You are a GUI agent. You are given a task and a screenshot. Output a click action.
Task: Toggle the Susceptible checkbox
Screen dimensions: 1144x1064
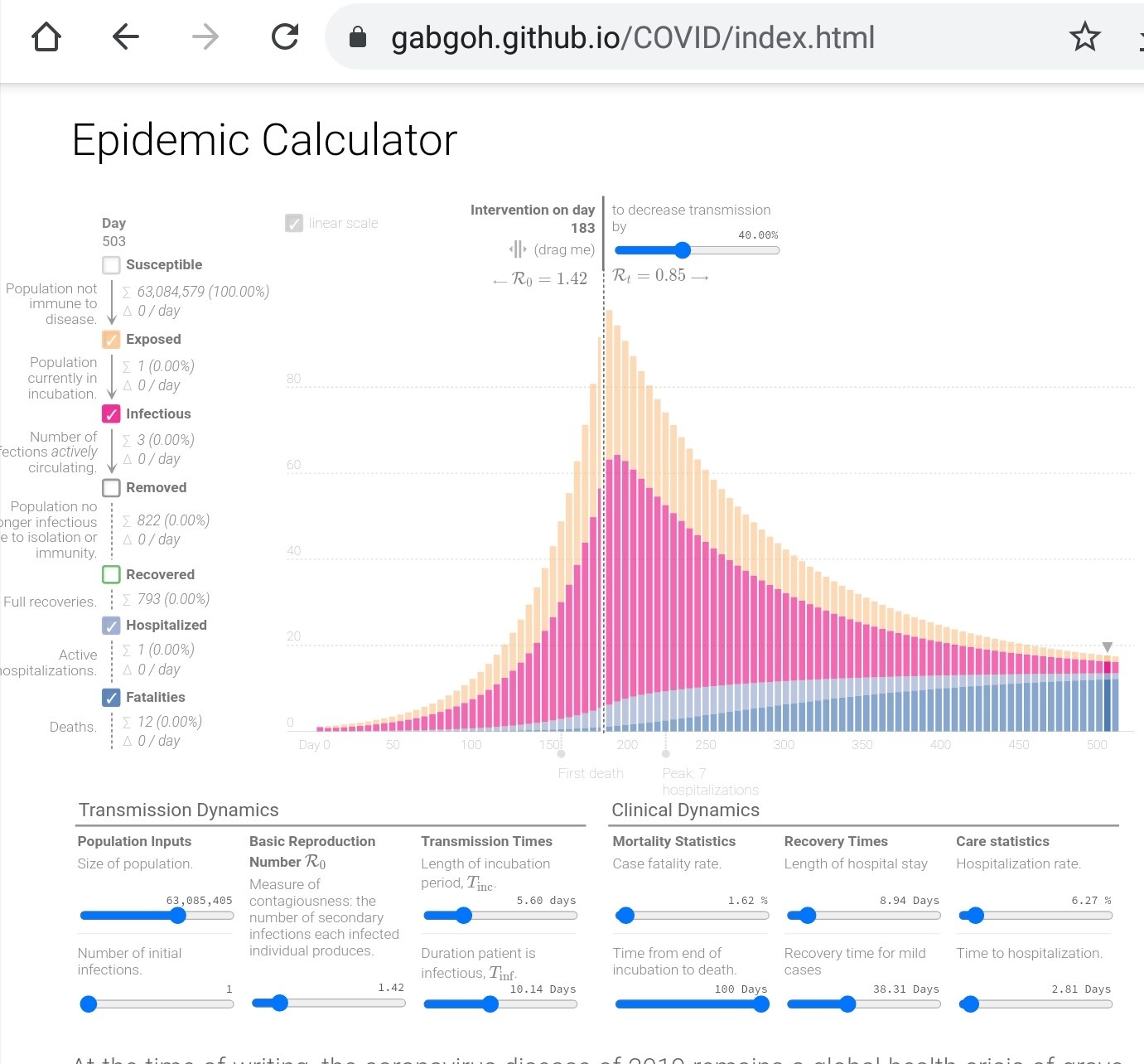(x=111, y=265)
